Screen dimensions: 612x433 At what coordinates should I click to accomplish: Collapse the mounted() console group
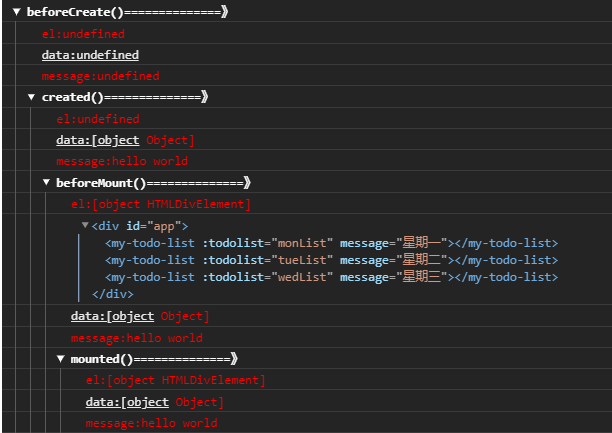60,359
